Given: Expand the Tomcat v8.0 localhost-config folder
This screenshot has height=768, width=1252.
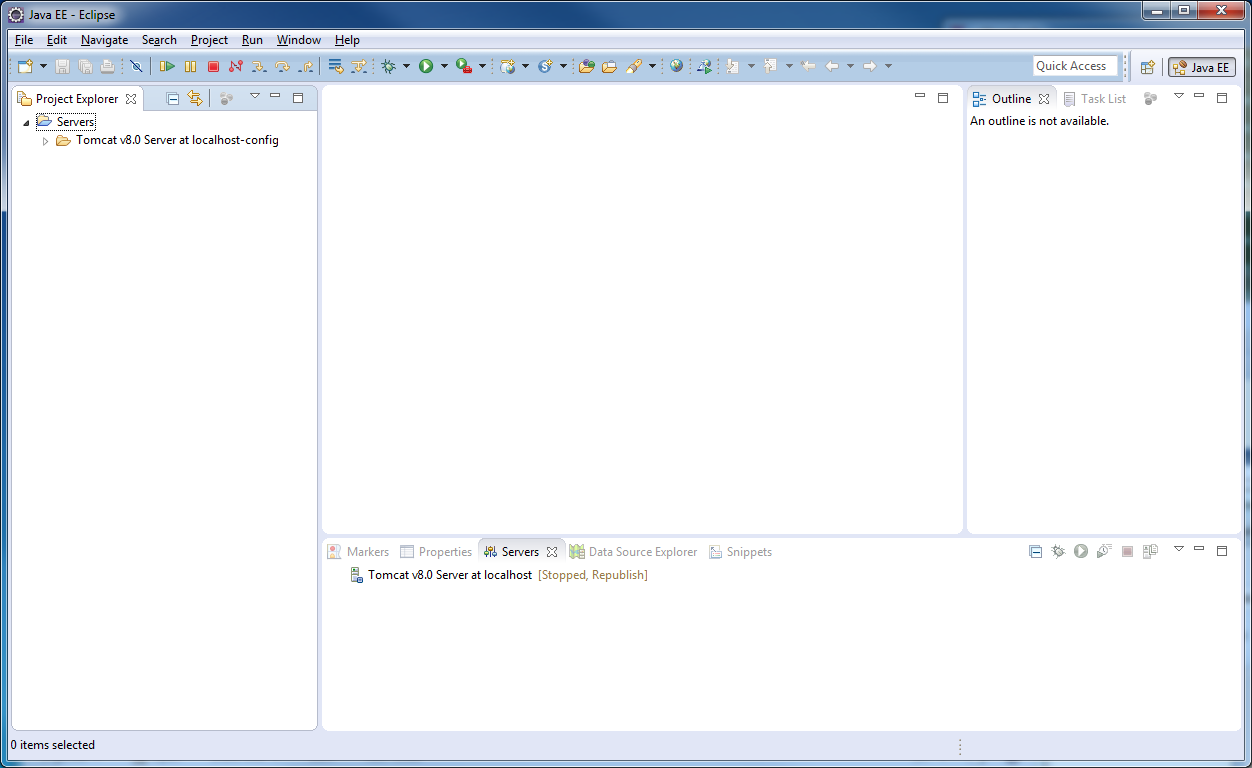Looking at the screenshot, I should coord(45,141).
